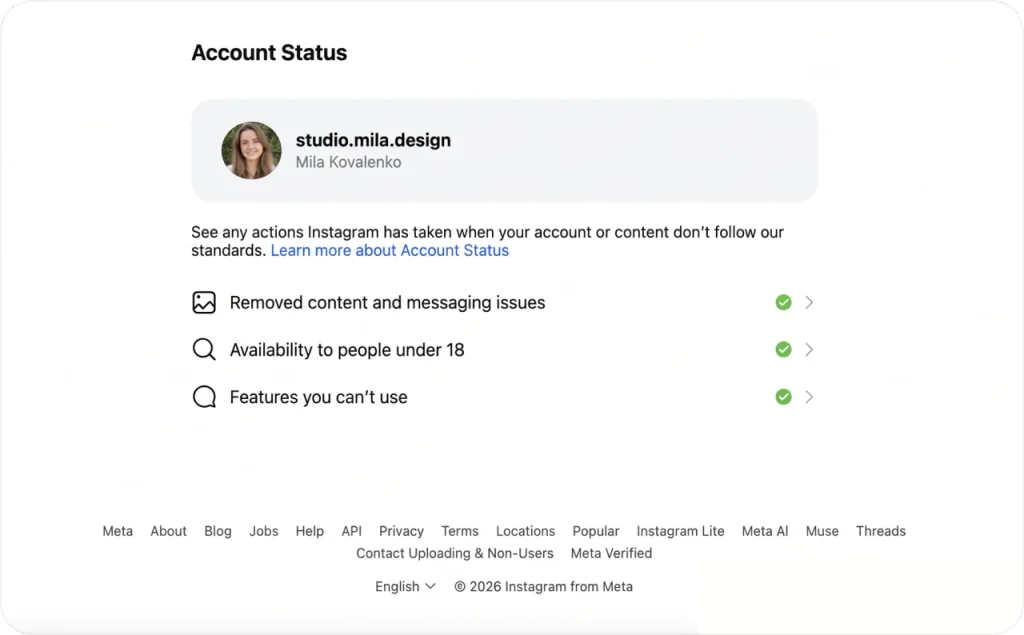Viewport: 1024px width, 635px height.
Task: Open the Jobs footer link
Action: [264, 531]
